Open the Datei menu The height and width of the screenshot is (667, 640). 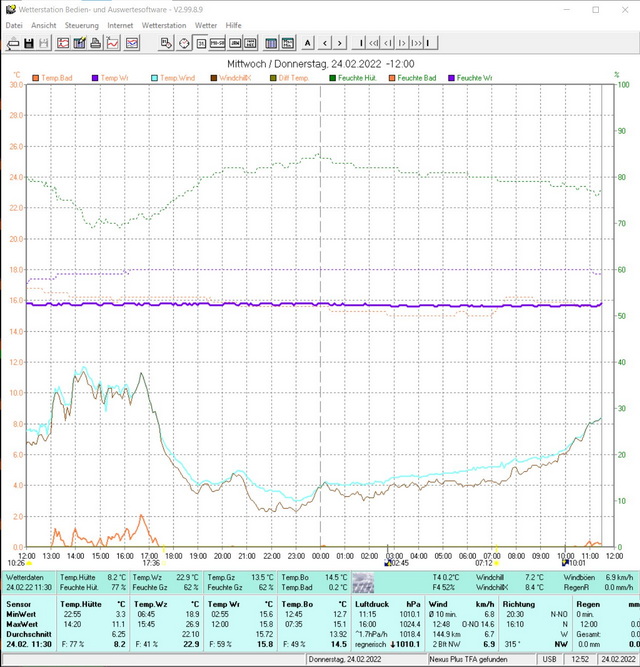click(x=14, y=25)
